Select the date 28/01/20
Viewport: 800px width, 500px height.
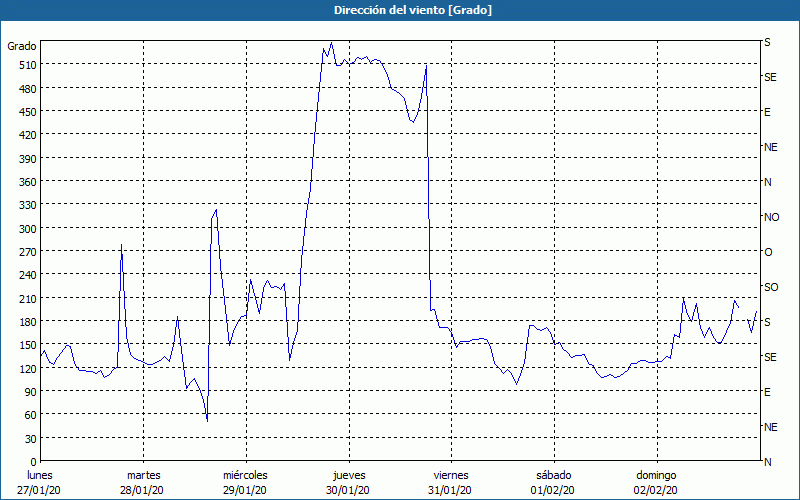click(142, 490)
